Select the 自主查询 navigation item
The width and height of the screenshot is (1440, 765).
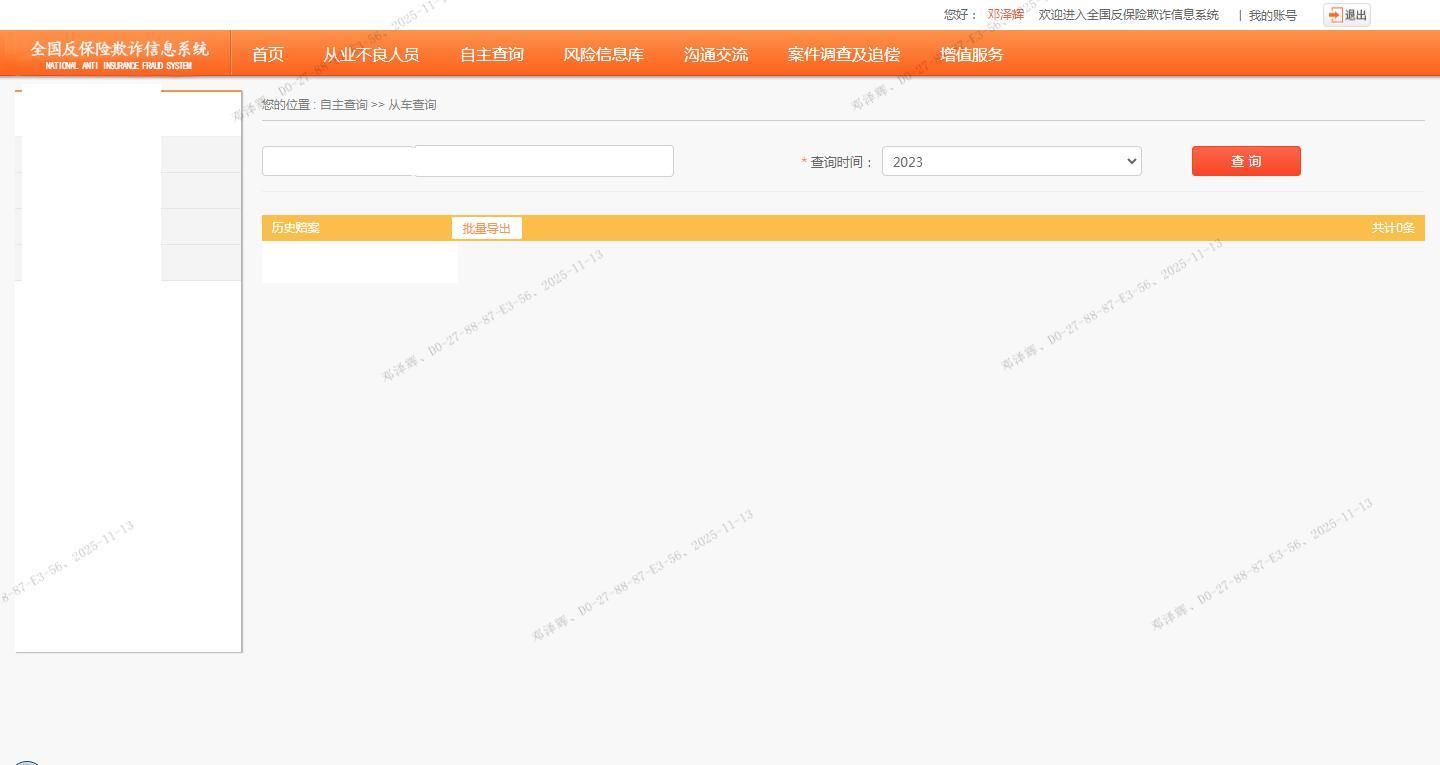click(491, 55)
